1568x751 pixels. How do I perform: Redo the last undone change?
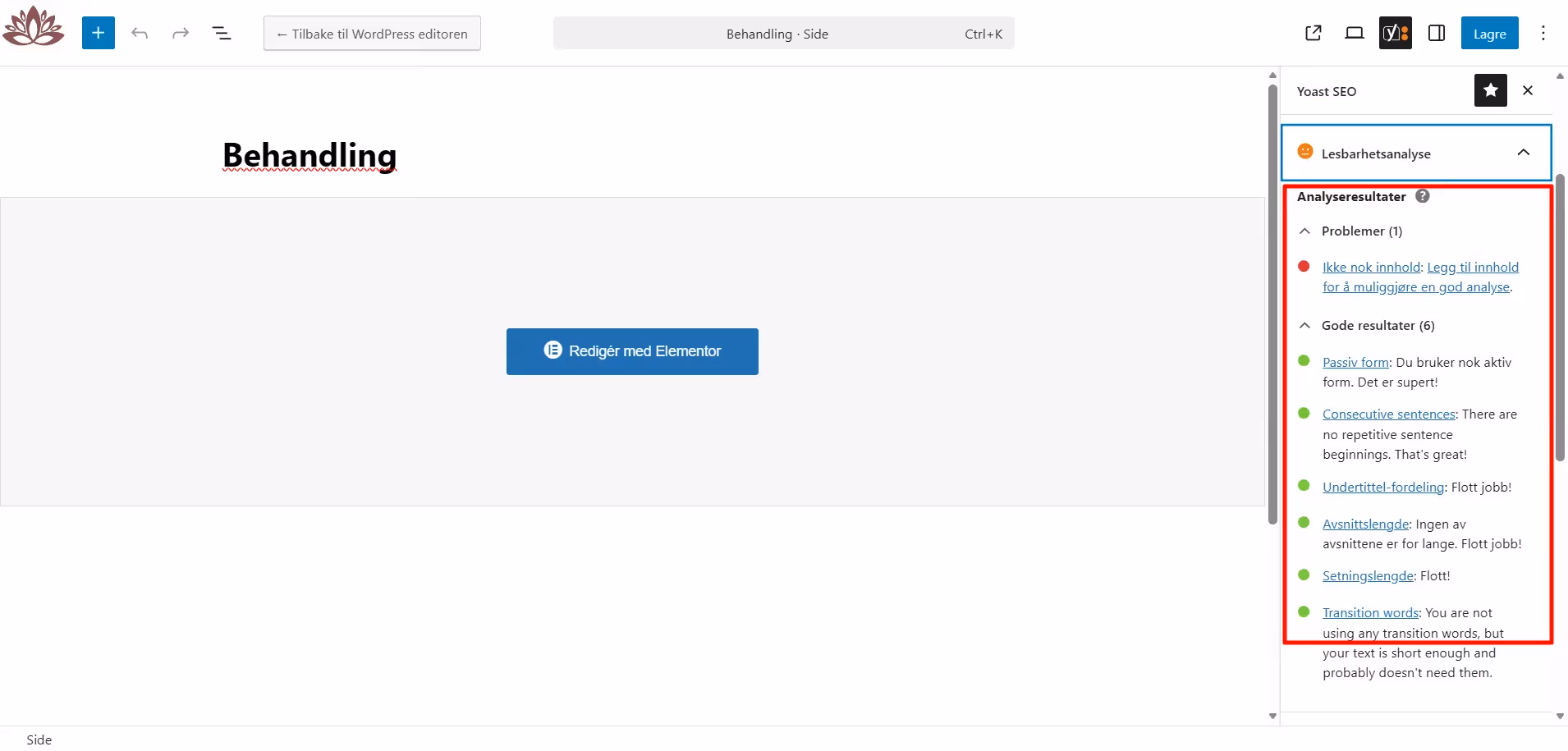coord(181,33)
